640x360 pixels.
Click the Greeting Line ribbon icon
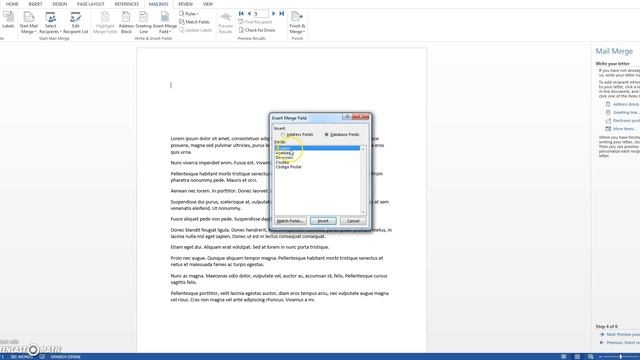(143, 22)
